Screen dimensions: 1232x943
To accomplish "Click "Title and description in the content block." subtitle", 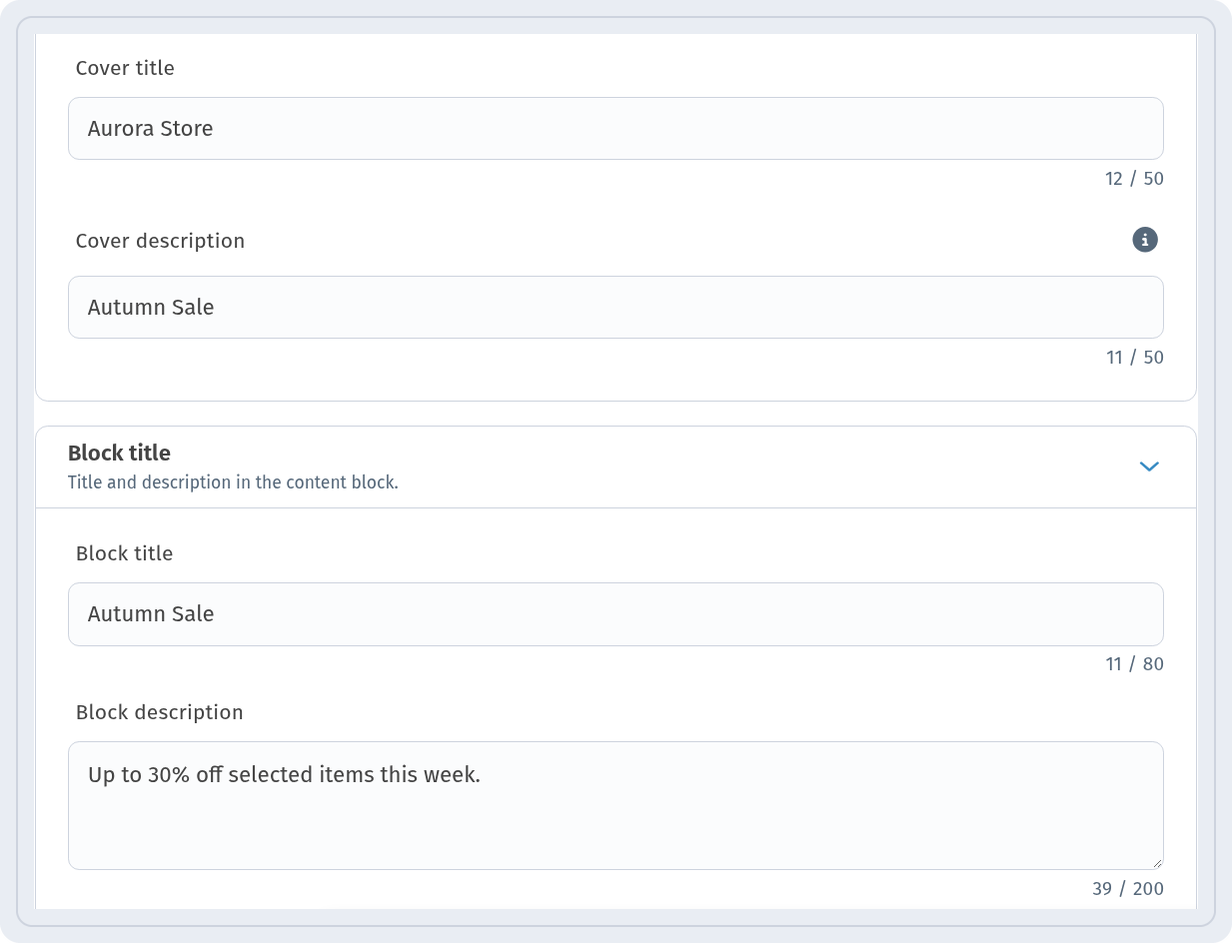I will click(x=233, y=482).
